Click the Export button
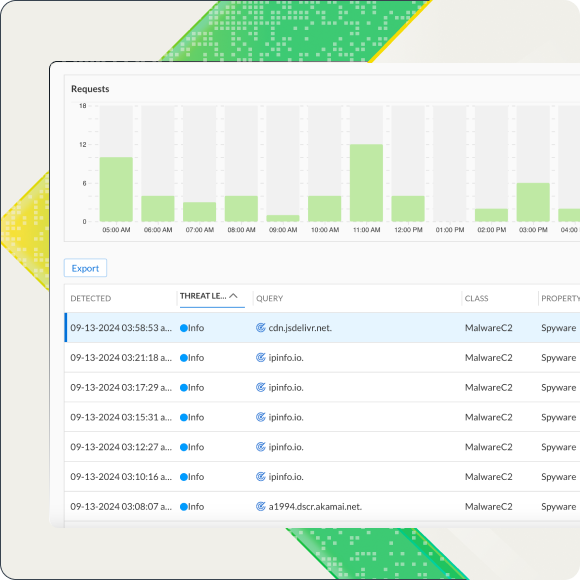This screenshot has height=580, width=580. point(85,268)
